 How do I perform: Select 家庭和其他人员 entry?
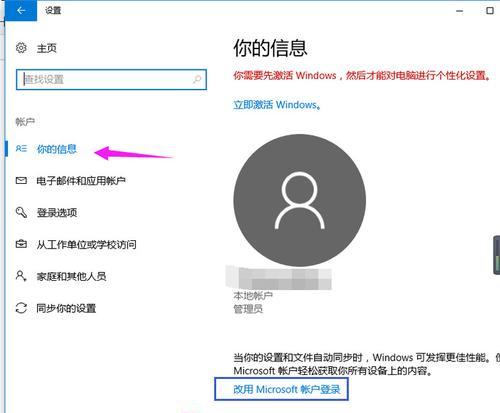click(71, 276)
